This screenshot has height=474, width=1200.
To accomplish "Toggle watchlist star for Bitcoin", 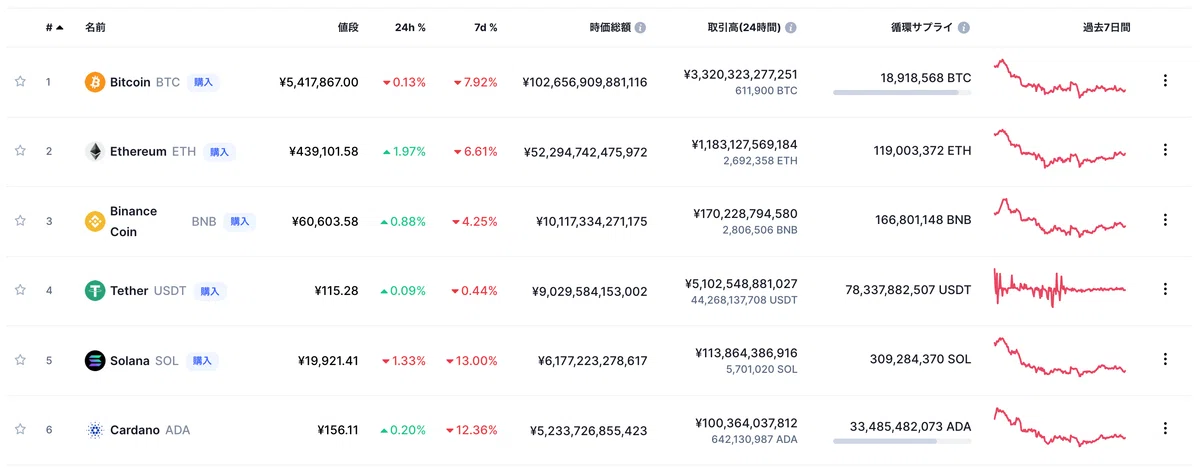I will coord(20,82).
